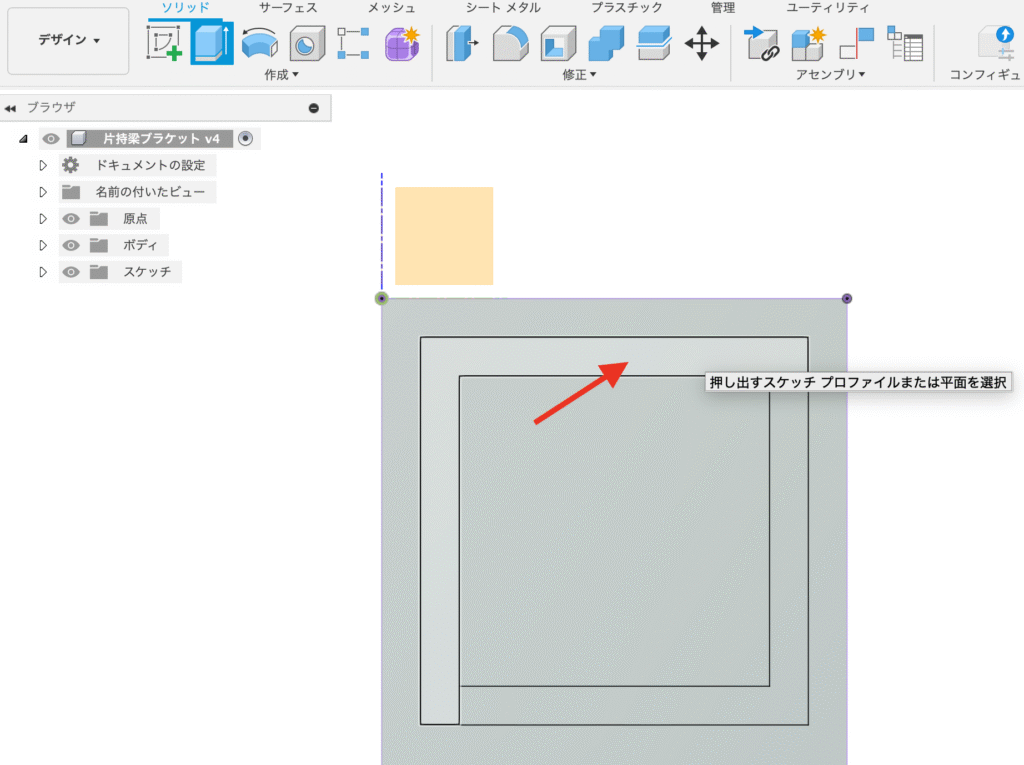This screenshot has height=765, width=1024.
Task: Hide the ボディ folder with its eye icon
Action: [71, 246]
